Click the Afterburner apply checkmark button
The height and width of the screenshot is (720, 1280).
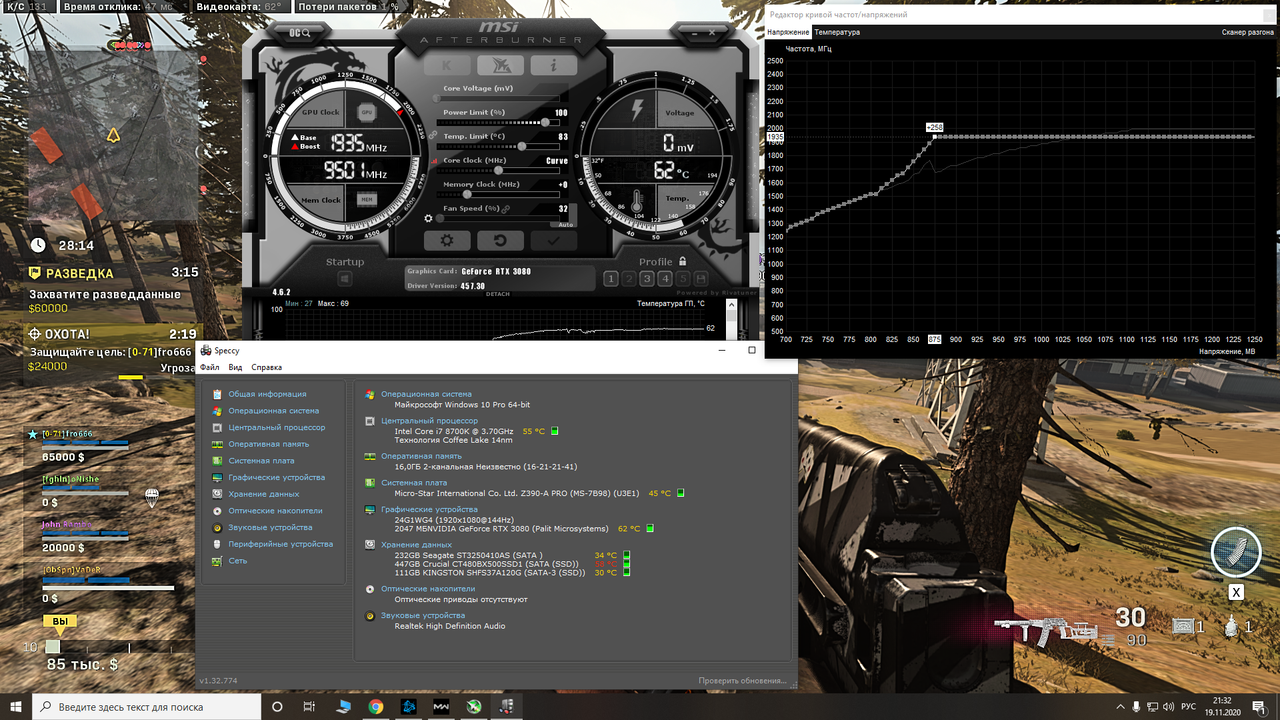tap(553, 240)
